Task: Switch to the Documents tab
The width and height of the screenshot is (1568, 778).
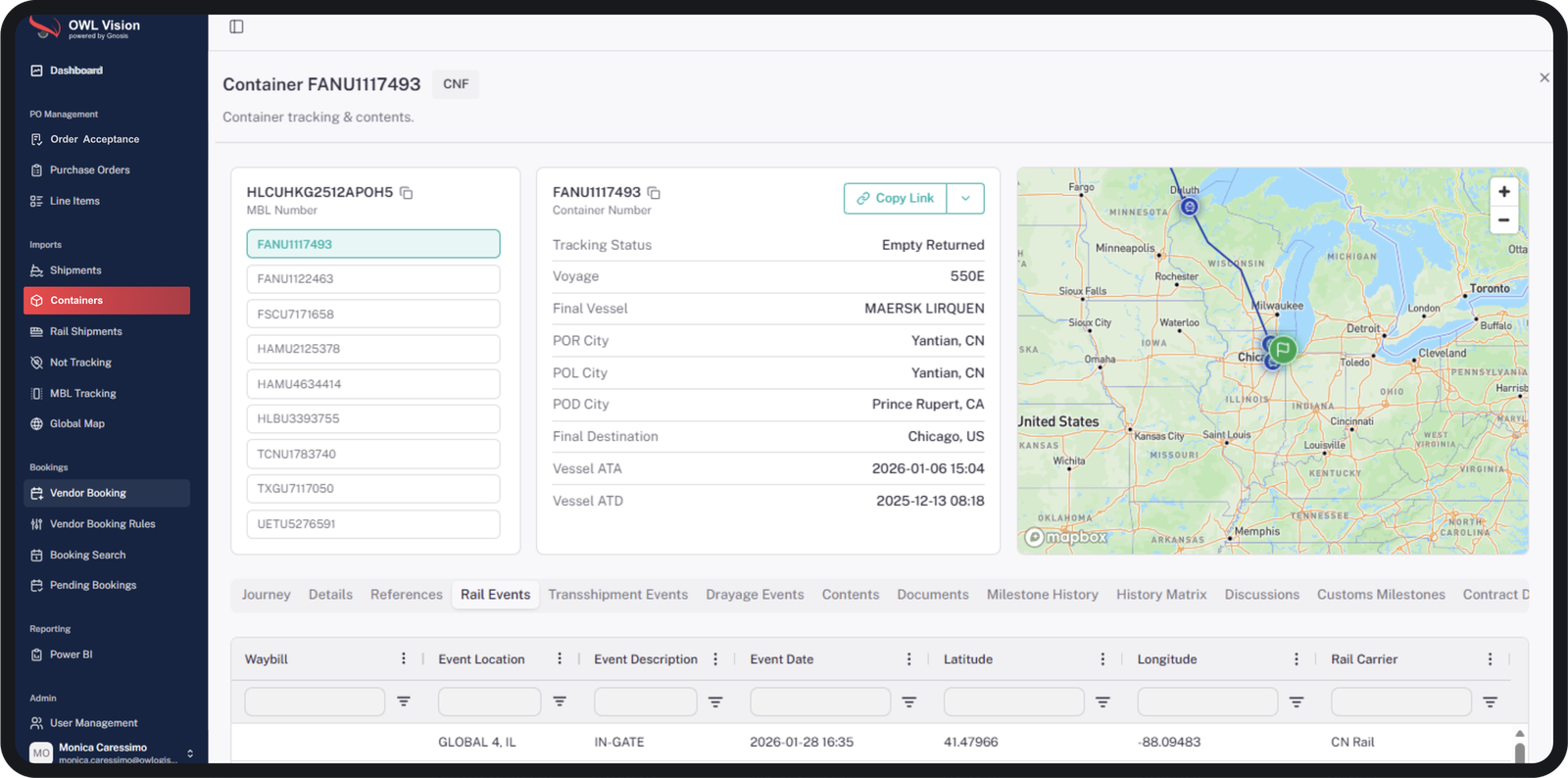Action: (x=932, y=595)
